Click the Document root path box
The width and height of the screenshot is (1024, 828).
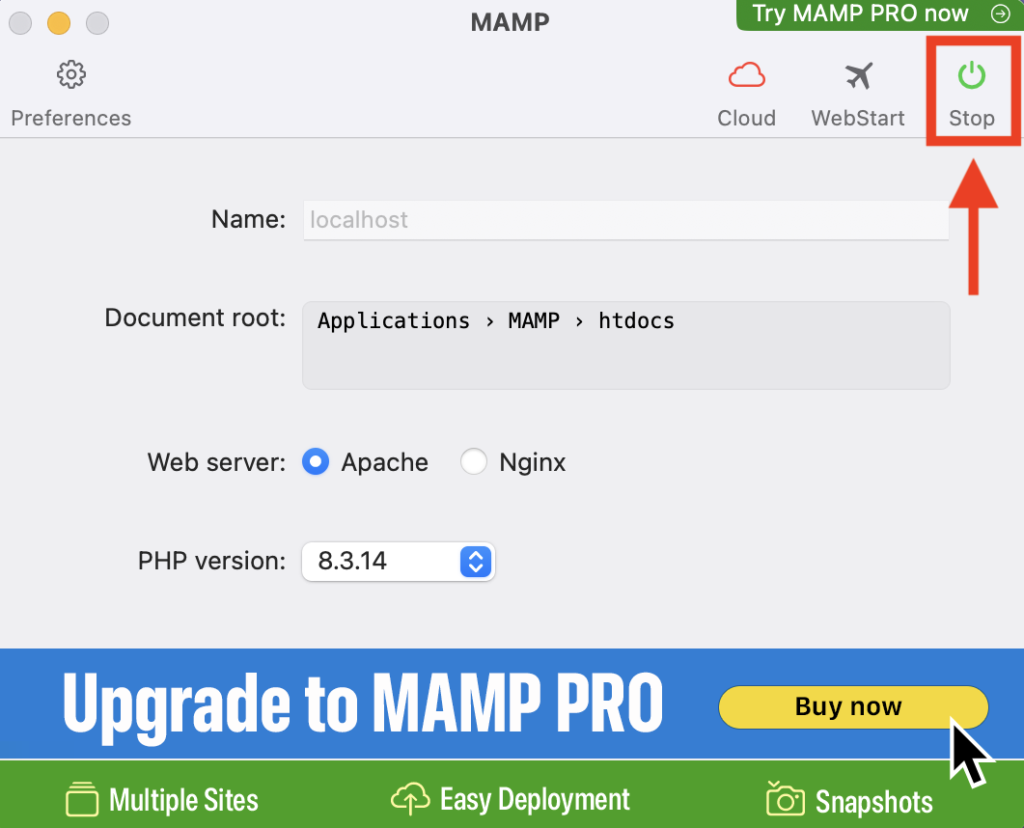point(626,345)
